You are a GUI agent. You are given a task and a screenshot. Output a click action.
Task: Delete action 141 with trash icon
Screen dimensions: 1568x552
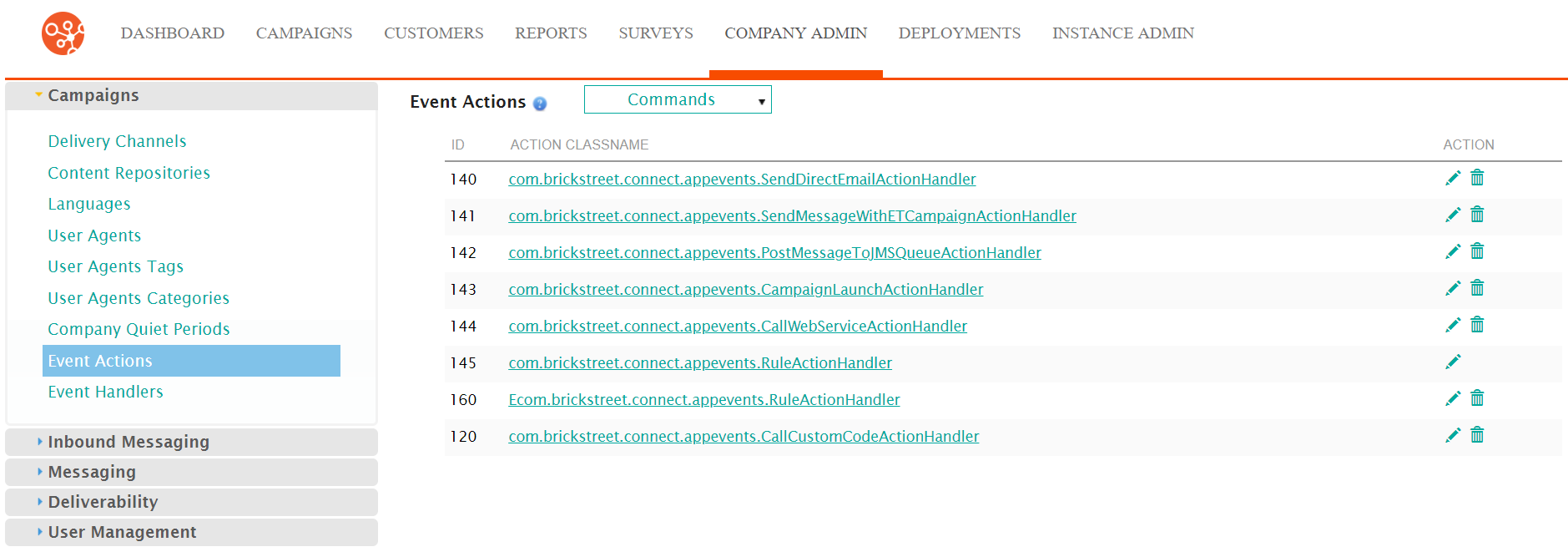point(1477,215)
